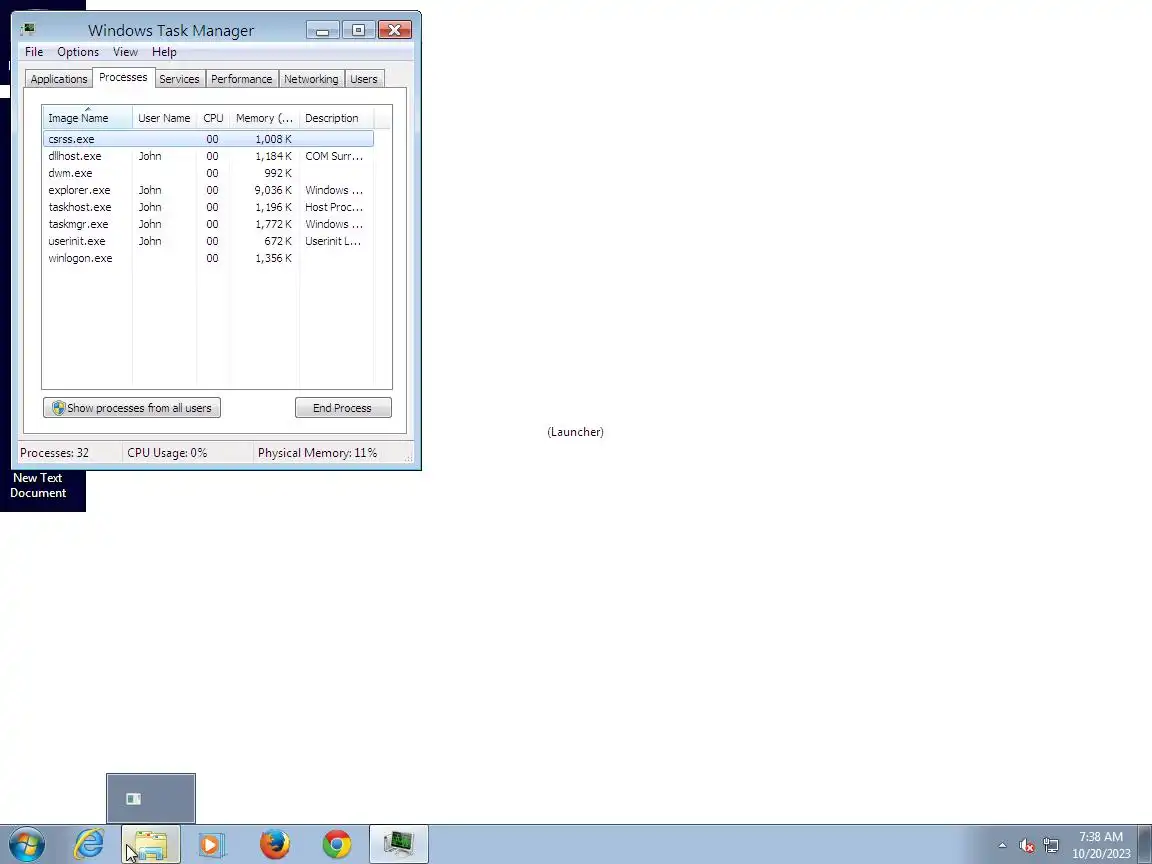1152x864 pixels.
Task: Minimize the Task Manager window
Action: (x=323, y=30)
